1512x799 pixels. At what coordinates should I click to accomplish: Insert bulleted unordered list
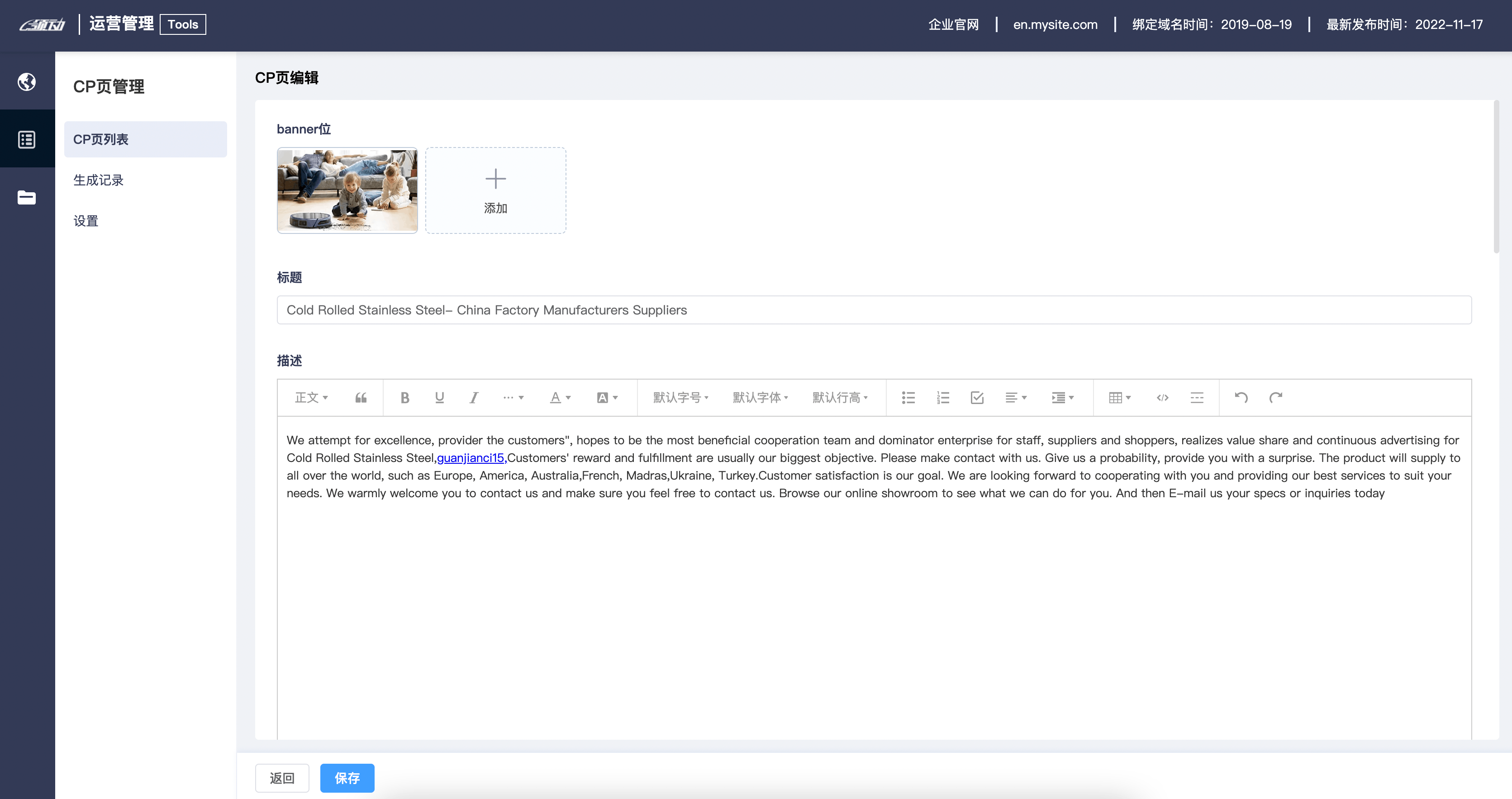click(x=908, y=397)
